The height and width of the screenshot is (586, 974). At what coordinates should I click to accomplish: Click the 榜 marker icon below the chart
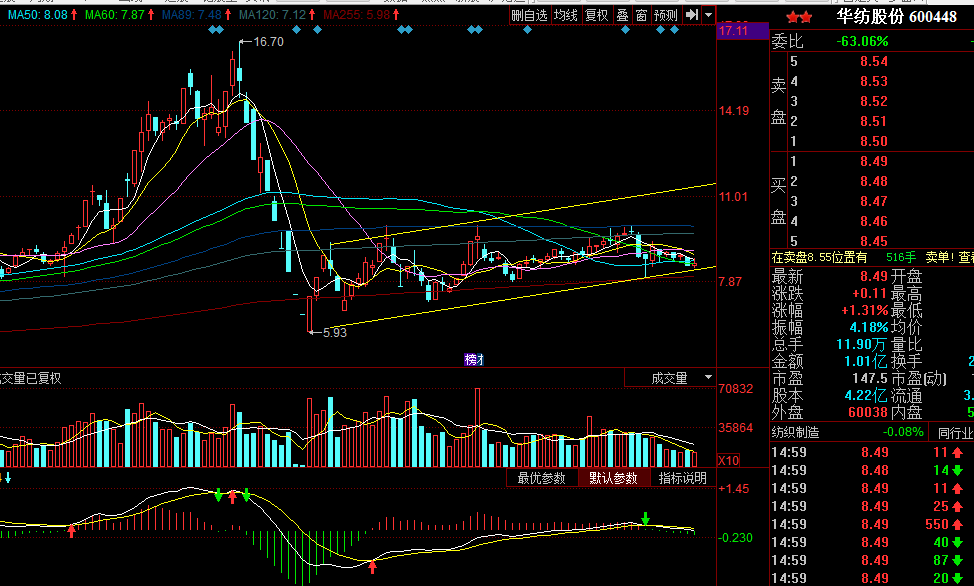(x=473, y=359)
